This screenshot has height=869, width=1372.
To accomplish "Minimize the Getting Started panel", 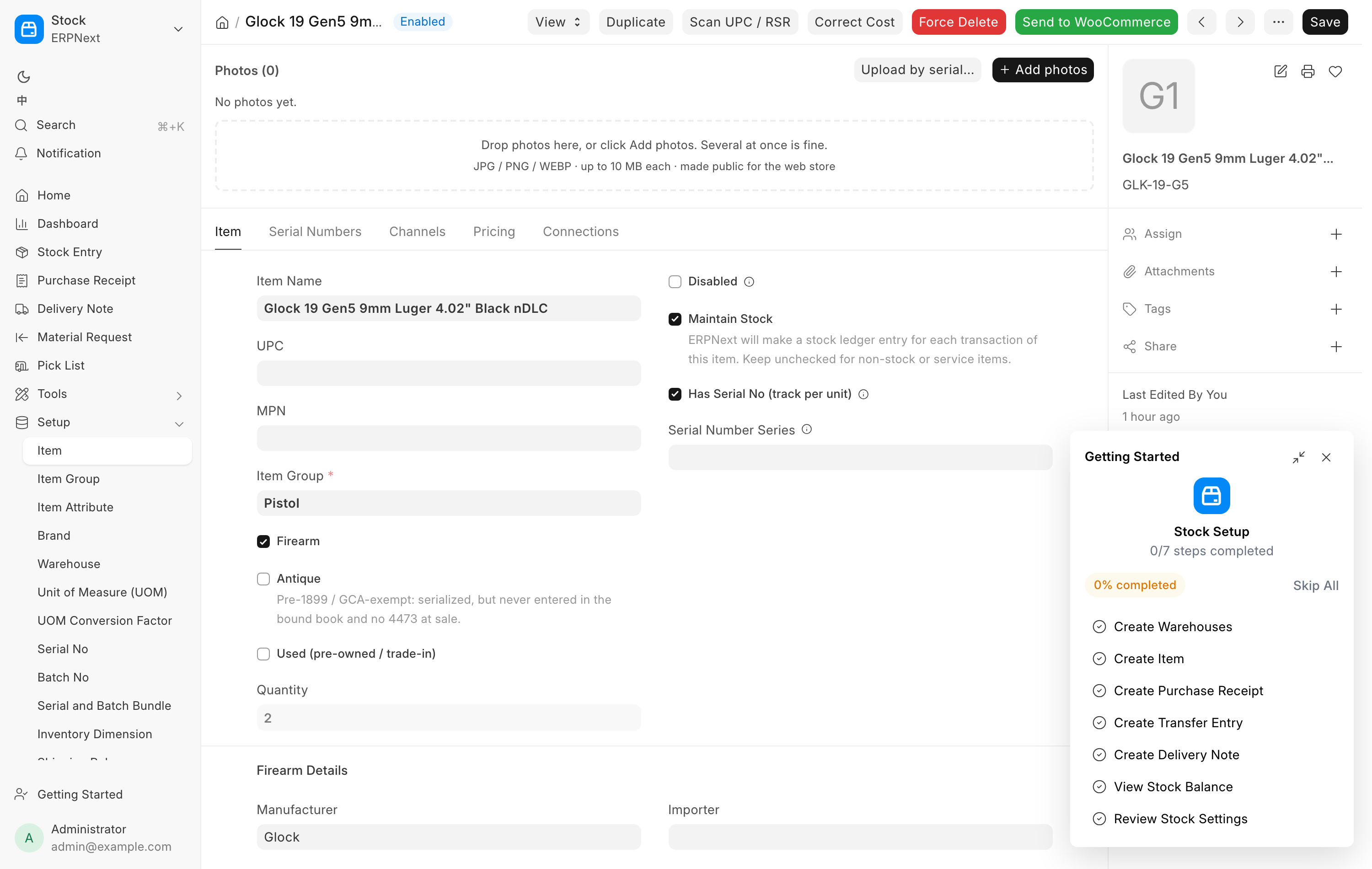I will point(1298,457).
